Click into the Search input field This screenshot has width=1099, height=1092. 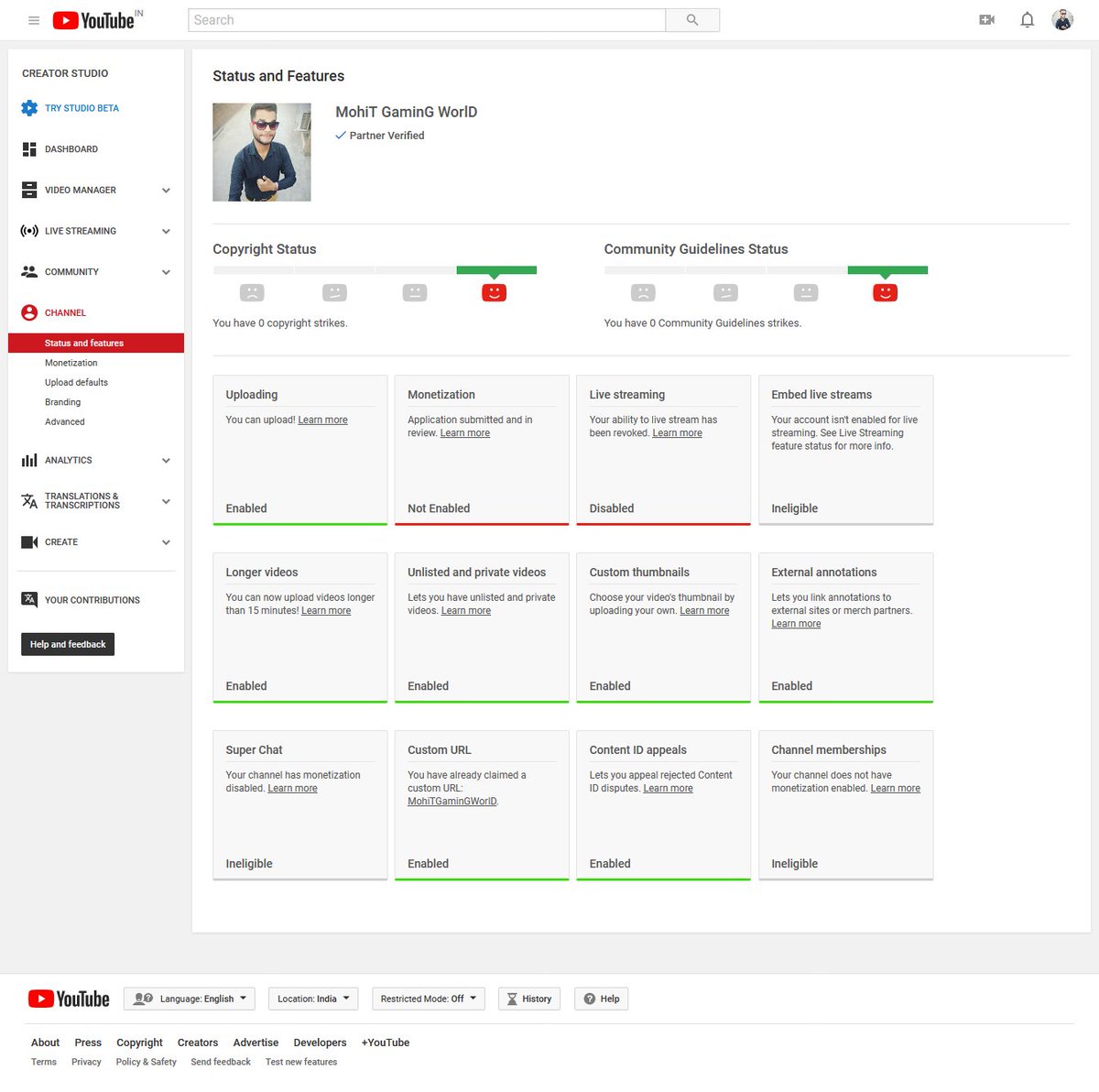click(427, 20)
